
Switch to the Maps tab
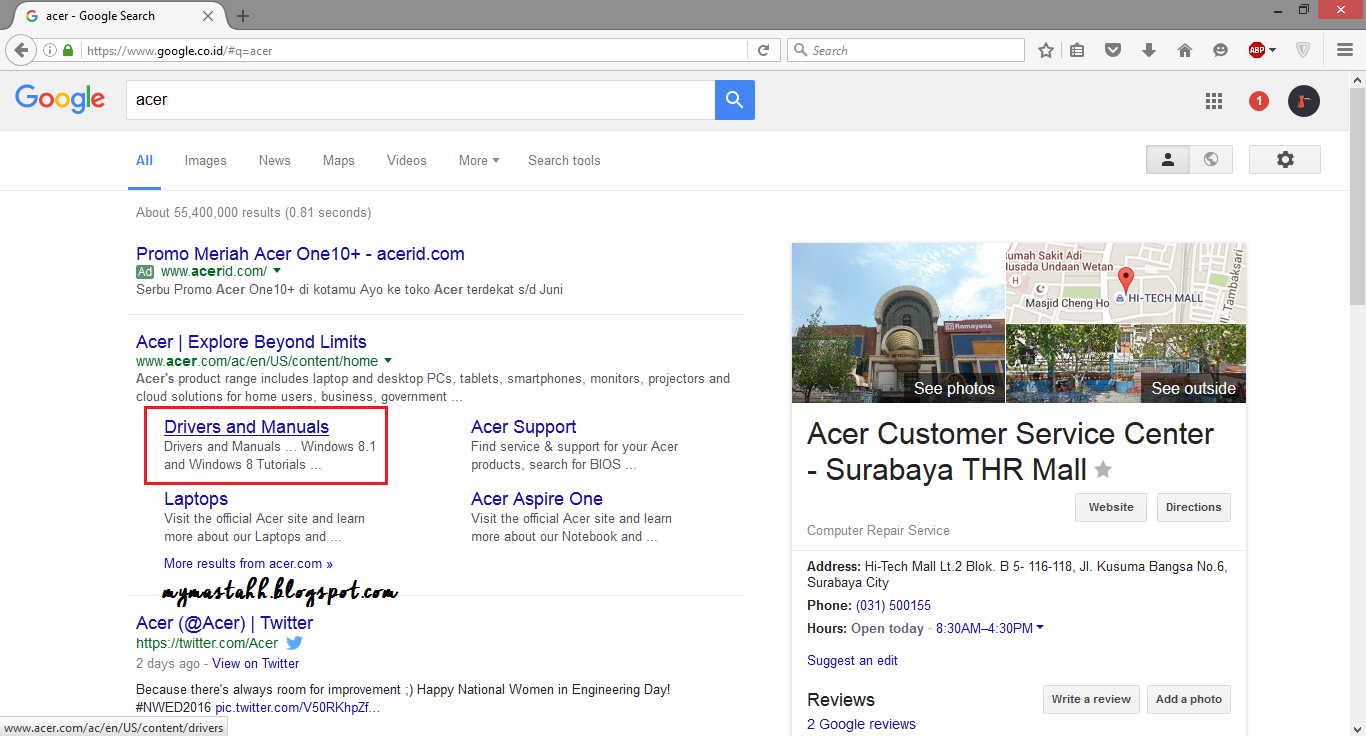click(339, 160)
